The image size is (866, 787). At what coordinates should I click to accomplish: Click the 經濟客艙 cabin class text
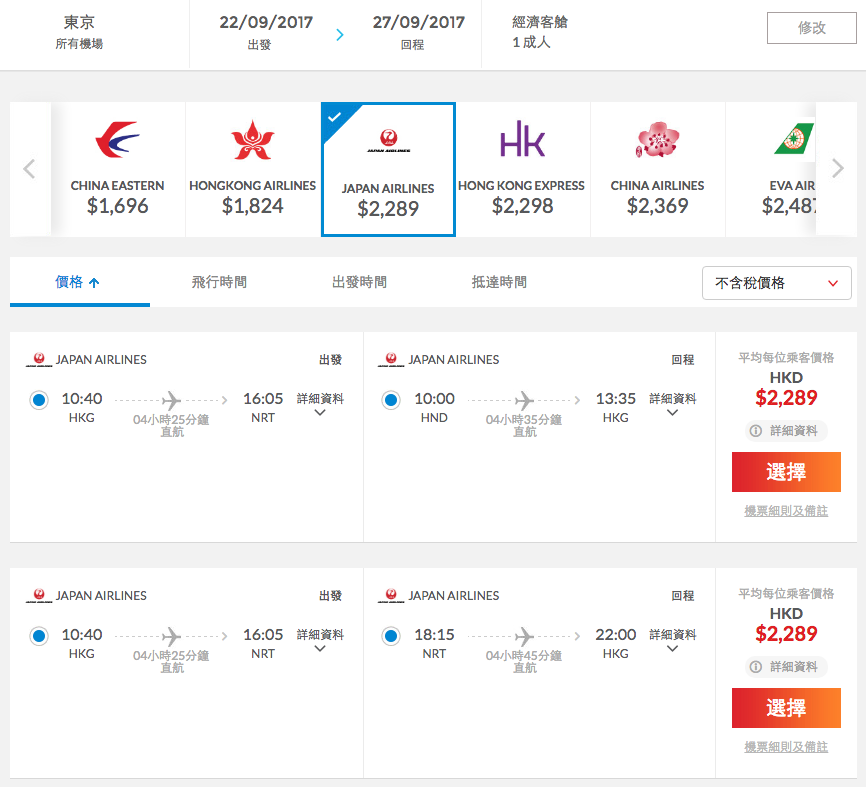click(x=540, y=22)
